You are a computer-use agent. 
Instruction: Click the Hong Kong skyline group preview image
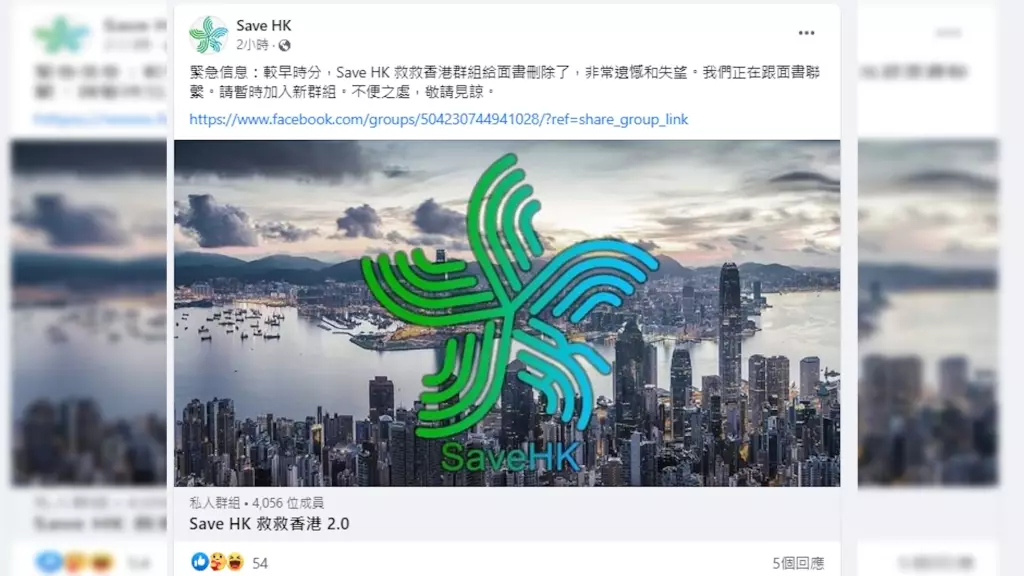[507, 313]
